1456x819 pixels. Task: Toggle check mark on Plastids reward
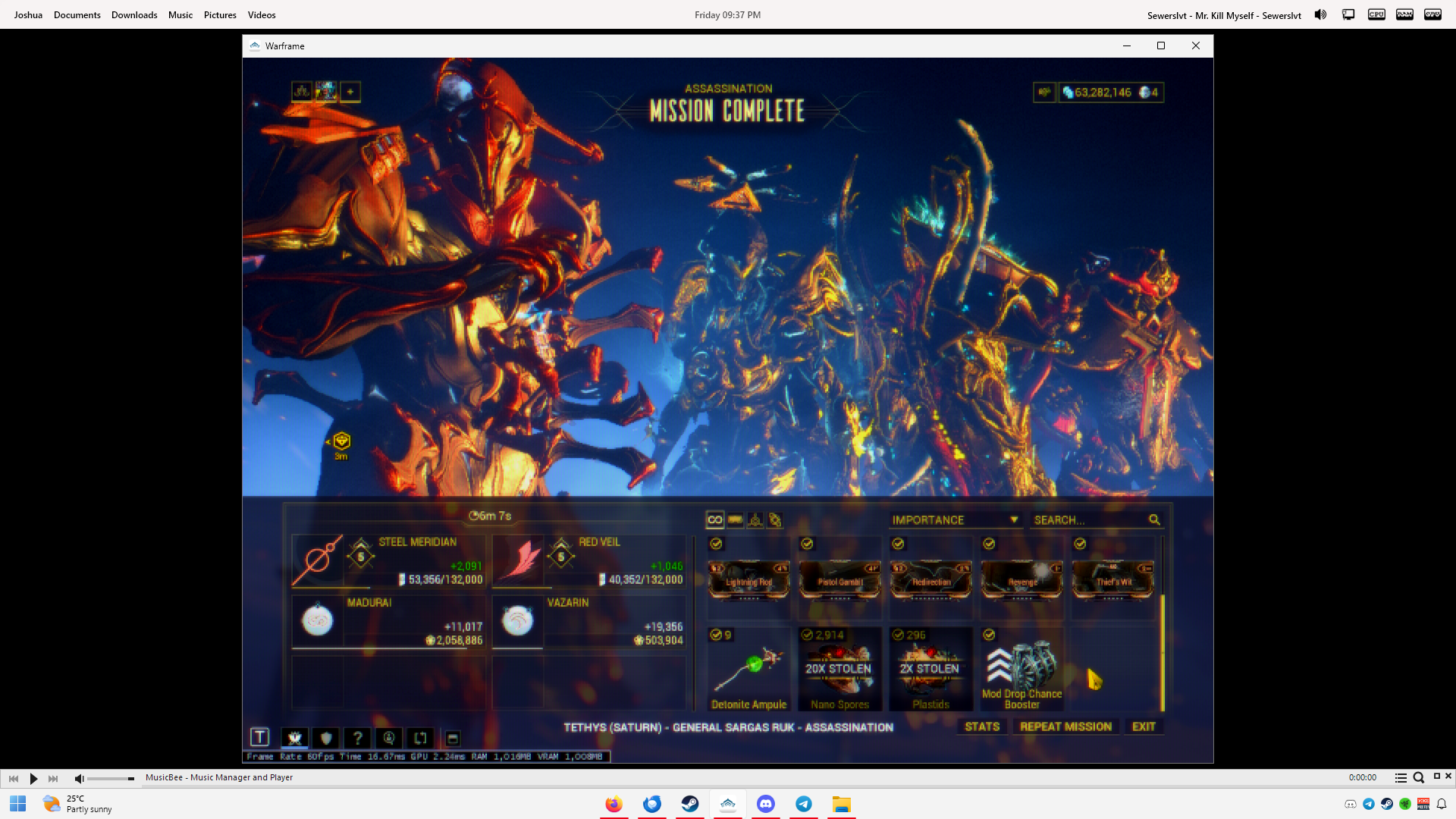click(x=898, y=635)
